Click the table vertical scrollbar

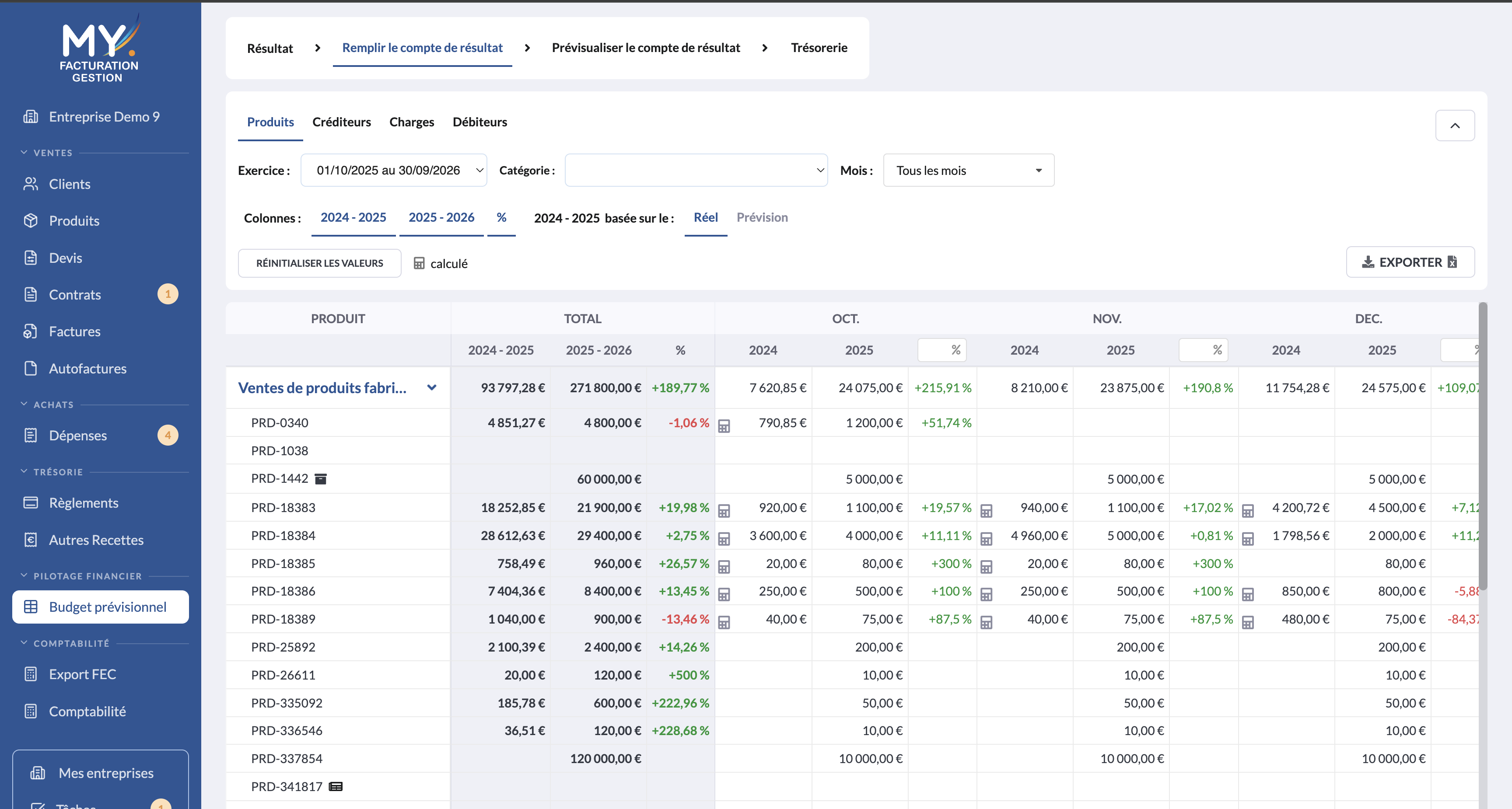tap(1483, 446)
